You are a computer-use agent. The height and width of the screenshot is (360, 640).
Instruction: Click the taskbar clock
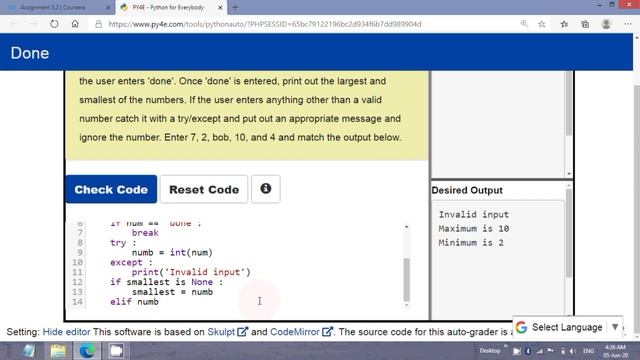(615, 351)
